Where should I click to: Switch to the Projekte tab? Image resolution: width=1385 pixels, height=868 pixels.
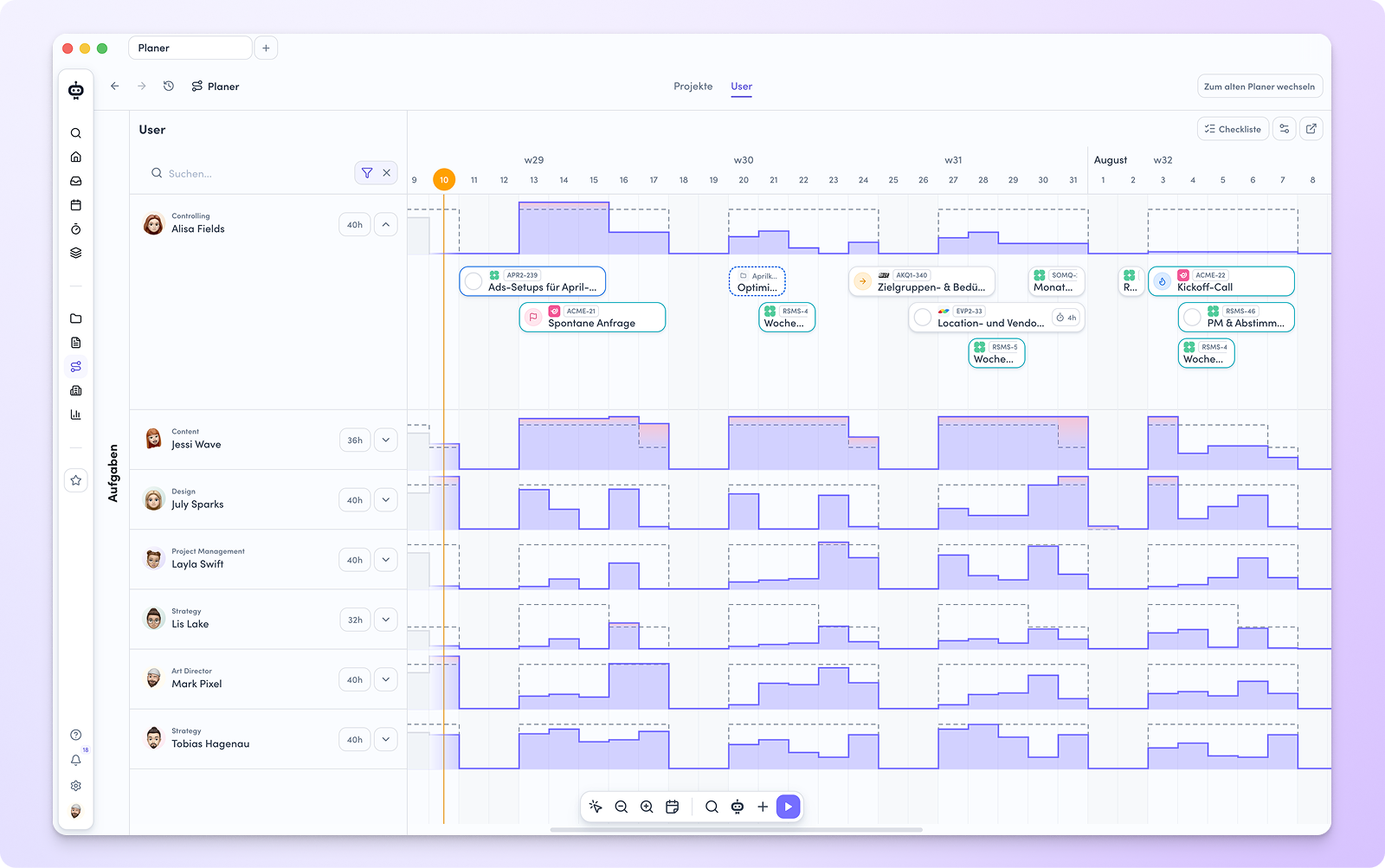pos(693,87)
